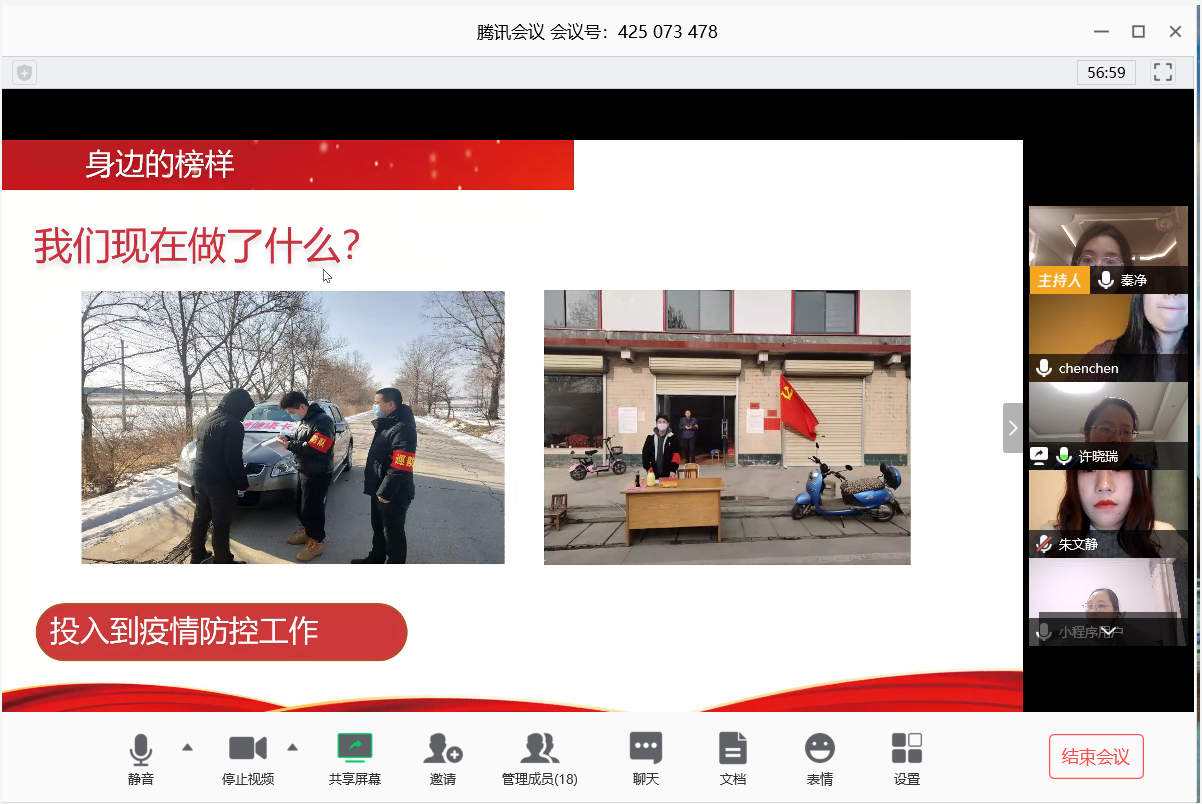
Task: Open 管理成员(18) member management
Action: [x=539, y=749]
